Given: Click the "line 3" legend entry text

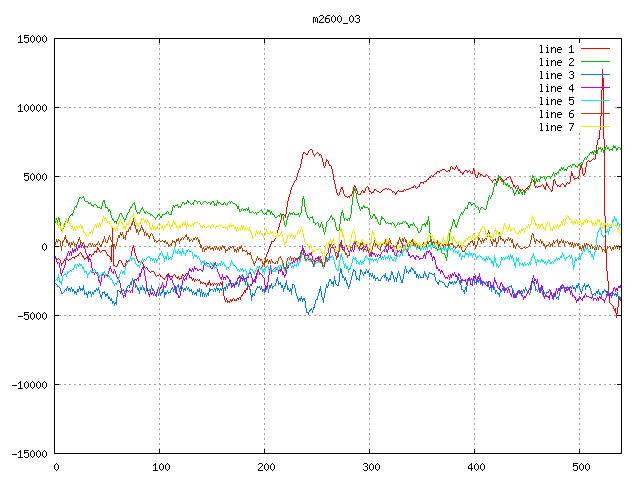Looking at the screenshot, I should pos(556,75).
